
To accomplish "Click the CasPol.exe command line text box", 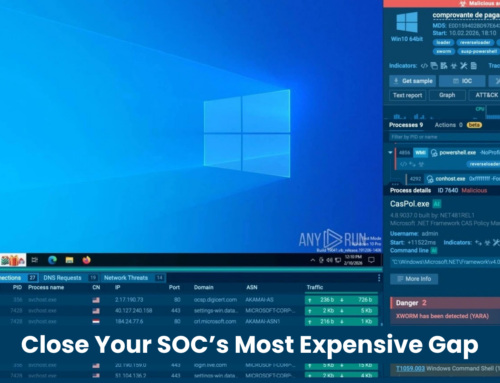I will click(445, 262).
